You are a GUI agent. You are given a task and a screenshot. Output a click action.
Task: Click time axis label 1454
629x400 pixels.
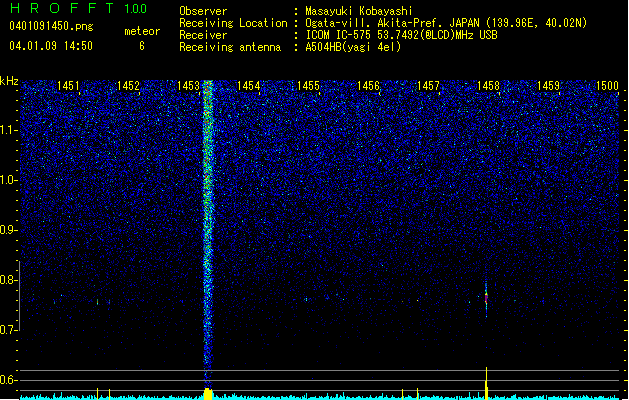[248, 85]
